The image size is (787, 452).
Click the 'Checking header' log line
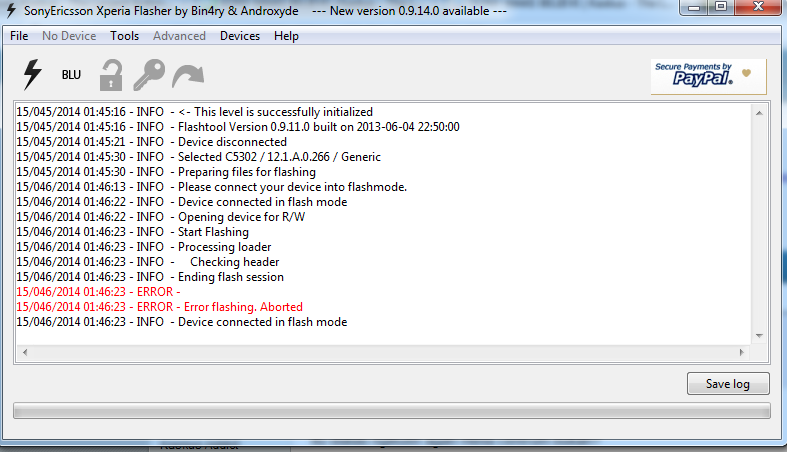(148, 262)
